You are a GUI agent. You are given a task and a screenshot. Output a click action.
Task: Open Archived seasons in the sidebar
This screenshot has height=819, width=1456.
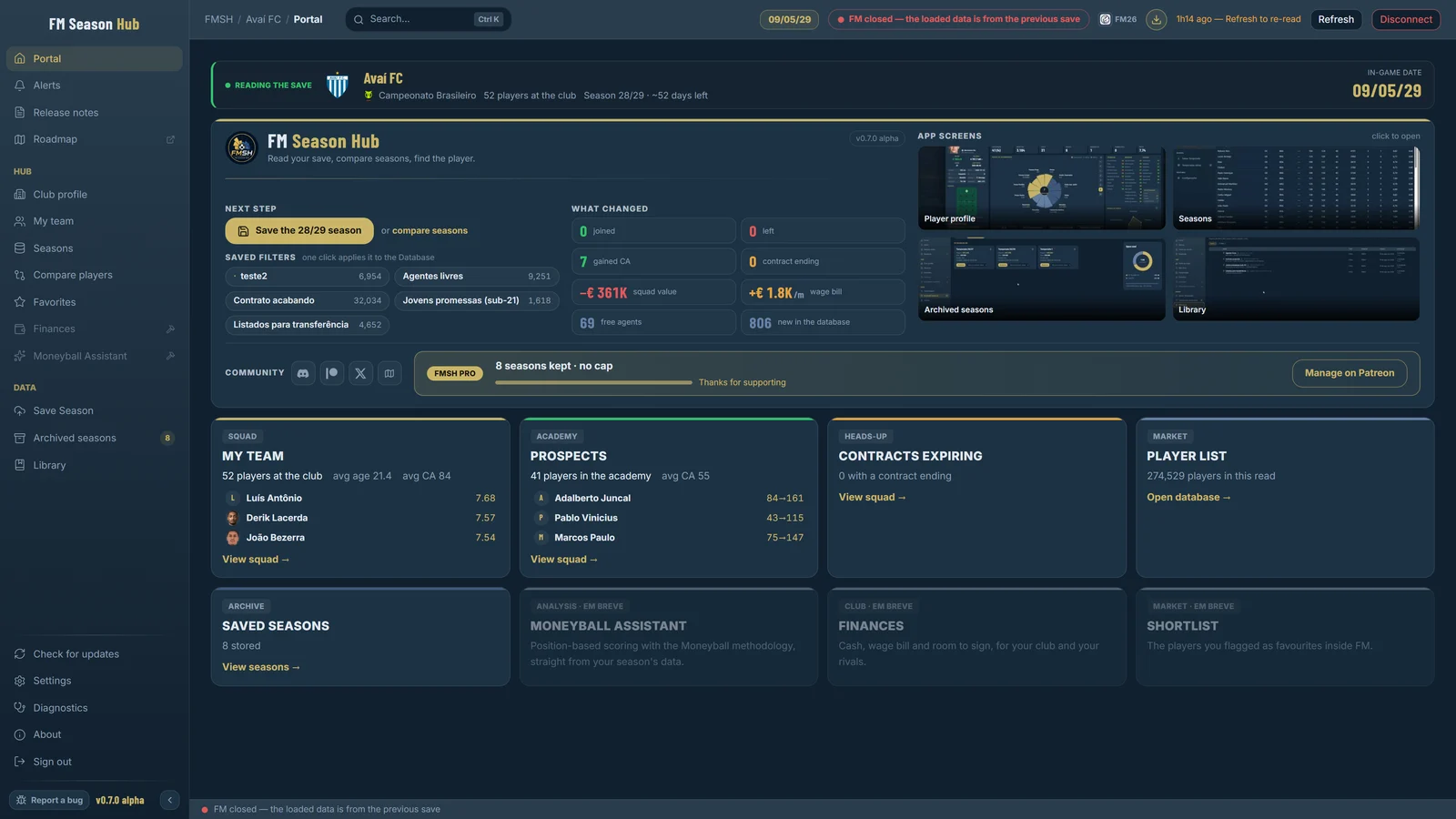(95, 438)
